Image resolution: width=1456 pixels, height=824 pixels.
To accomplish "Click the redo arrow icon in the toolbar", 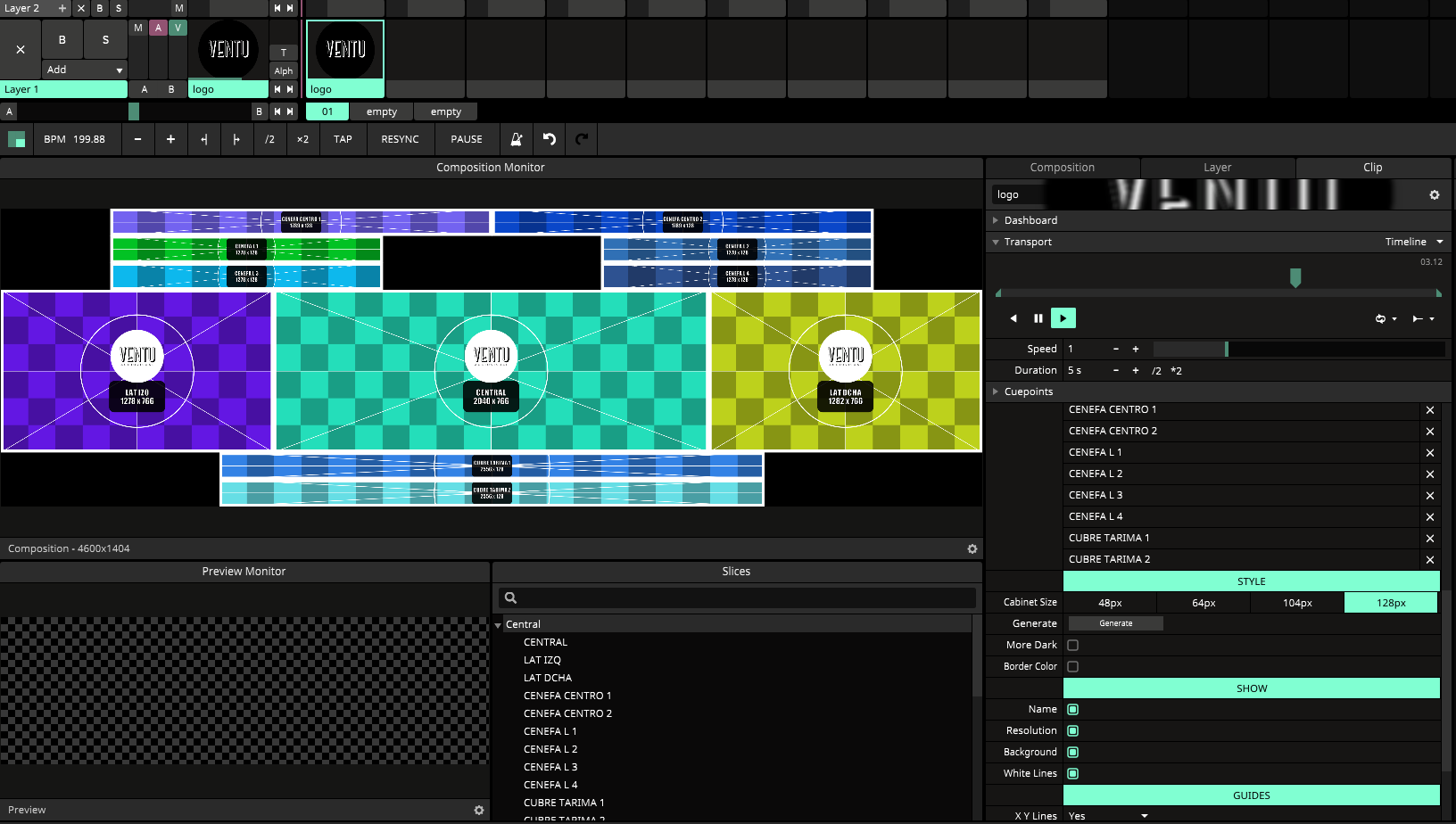I will [581, 139].
